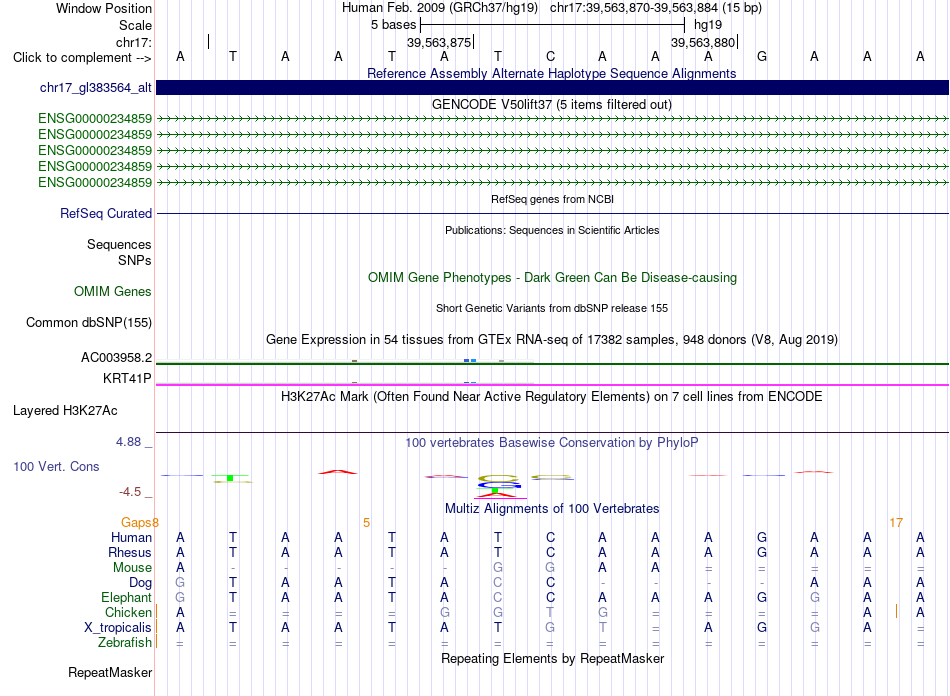The image size is (950, 696).
Task: Open the GTEx Gene Expression track title
Action: (x=552, y=339)
